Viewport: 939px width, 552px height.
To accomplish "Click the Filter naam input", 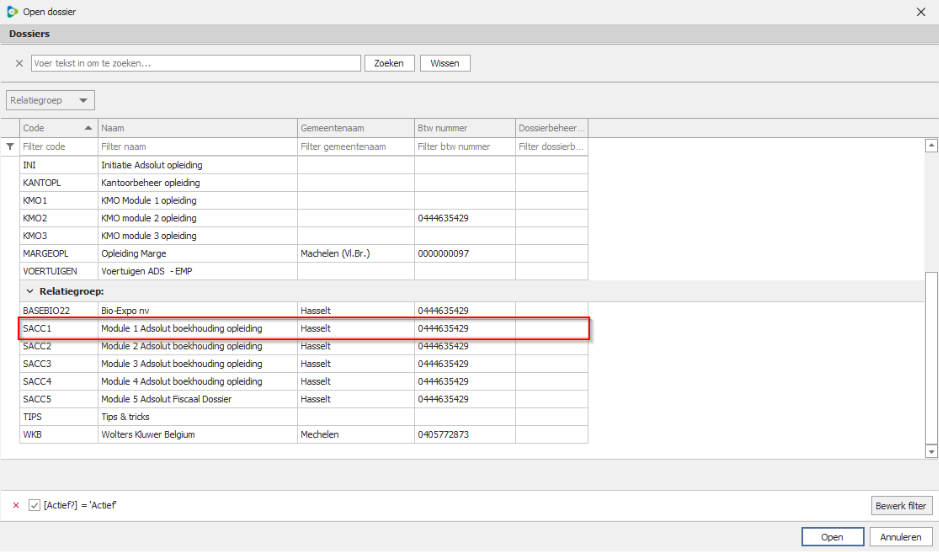I will [198, 147].
